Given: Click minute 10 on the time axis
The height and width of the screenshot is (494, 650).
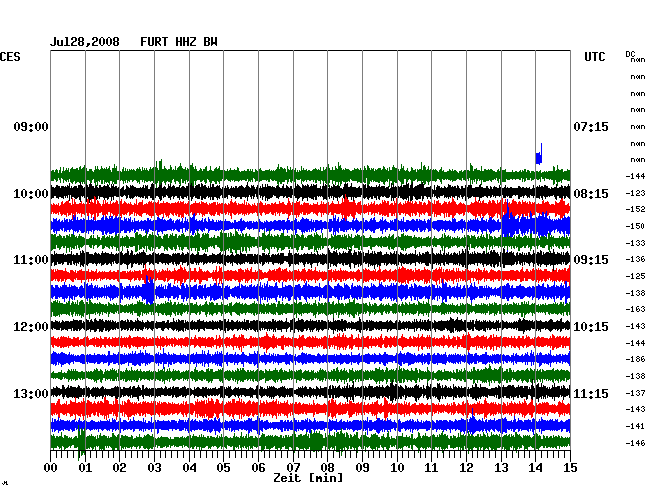Looking at the screenshot, I should (397, 468).
